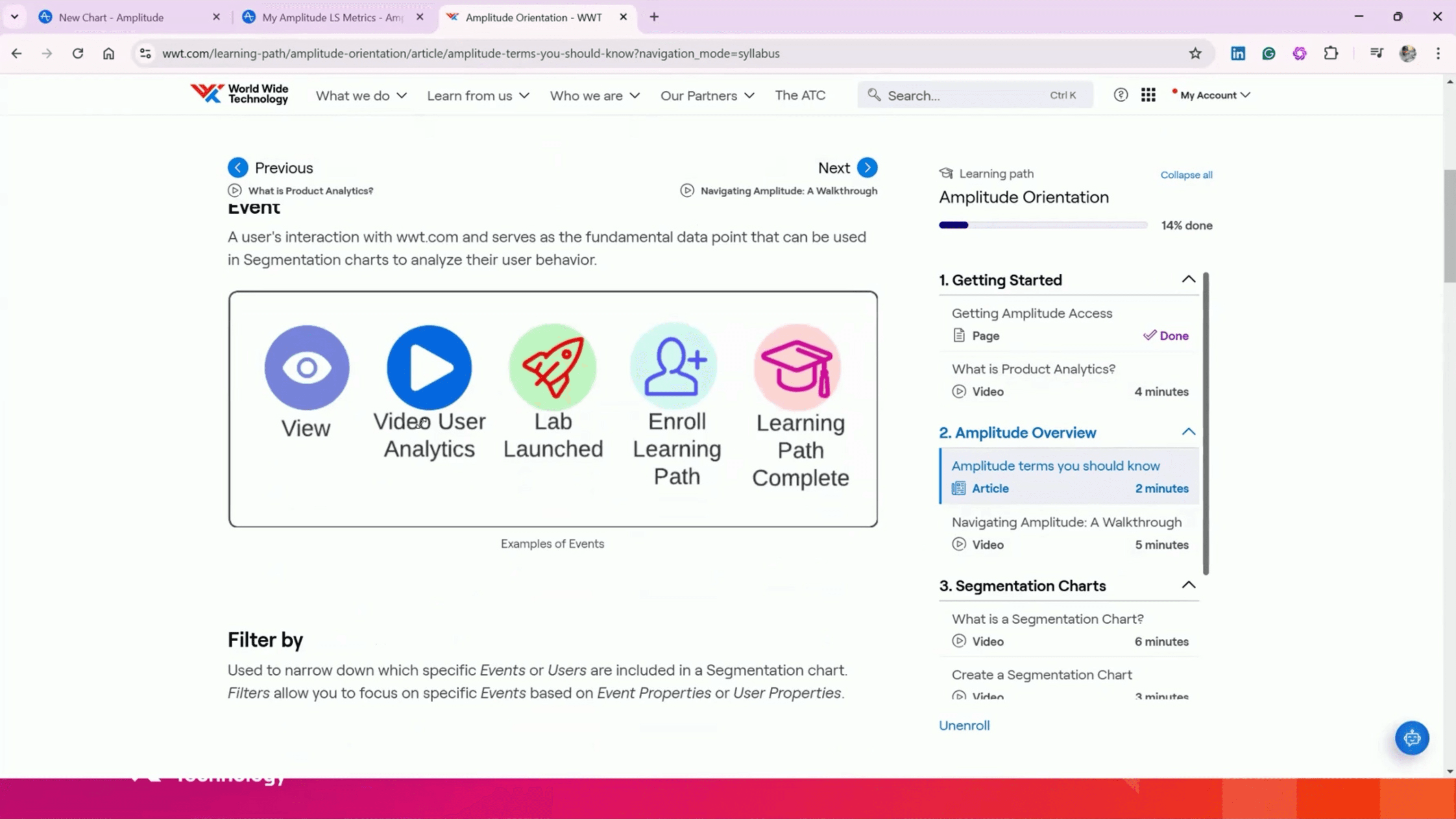The image size is (1456, 819).
Task: Click the Unenroll link
Action: click(964, 725)
